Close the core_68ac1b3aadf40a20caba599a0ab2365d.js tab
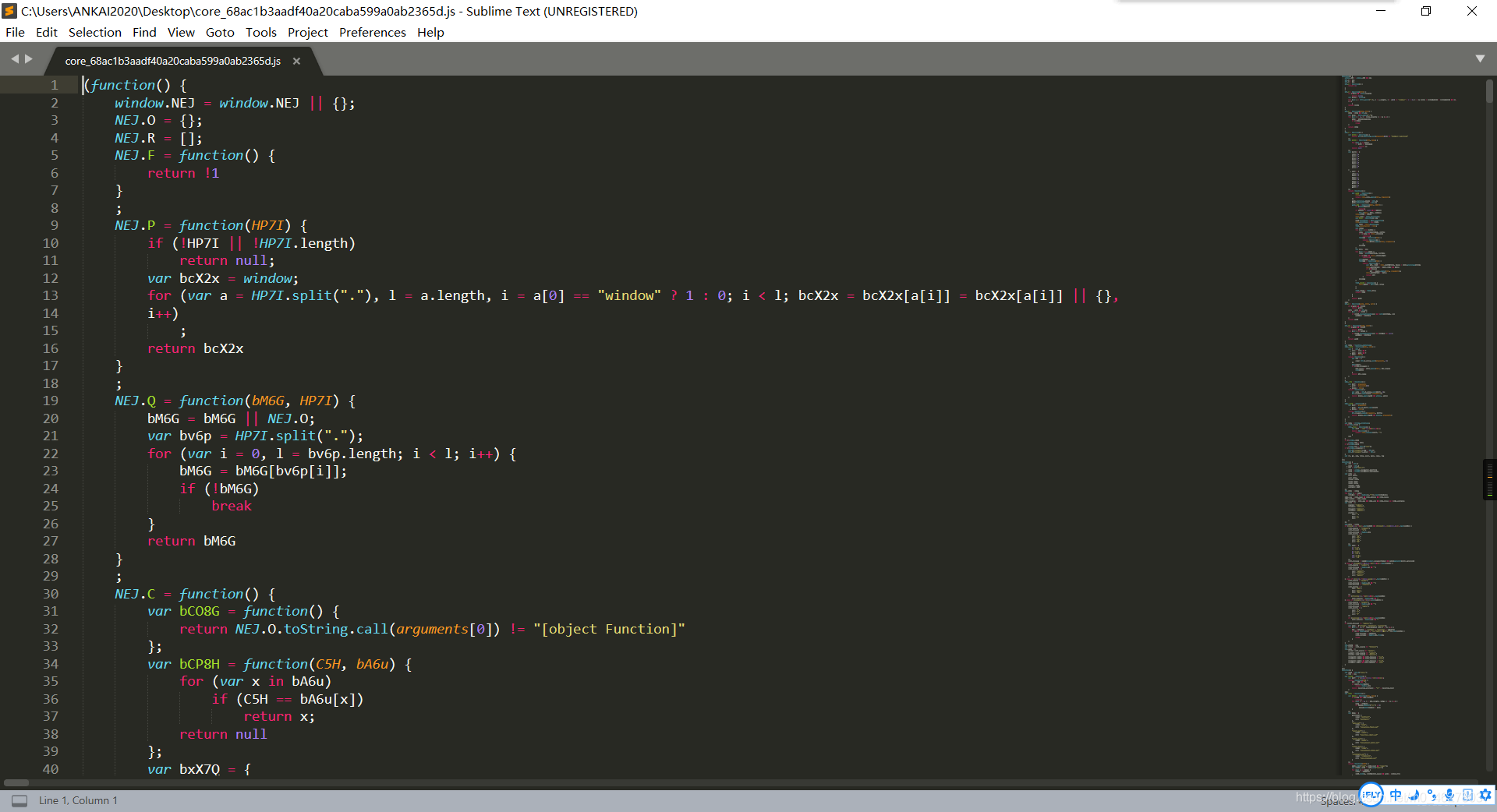The width and height of the screenshot is (1497, 812). tap(296, 61)
